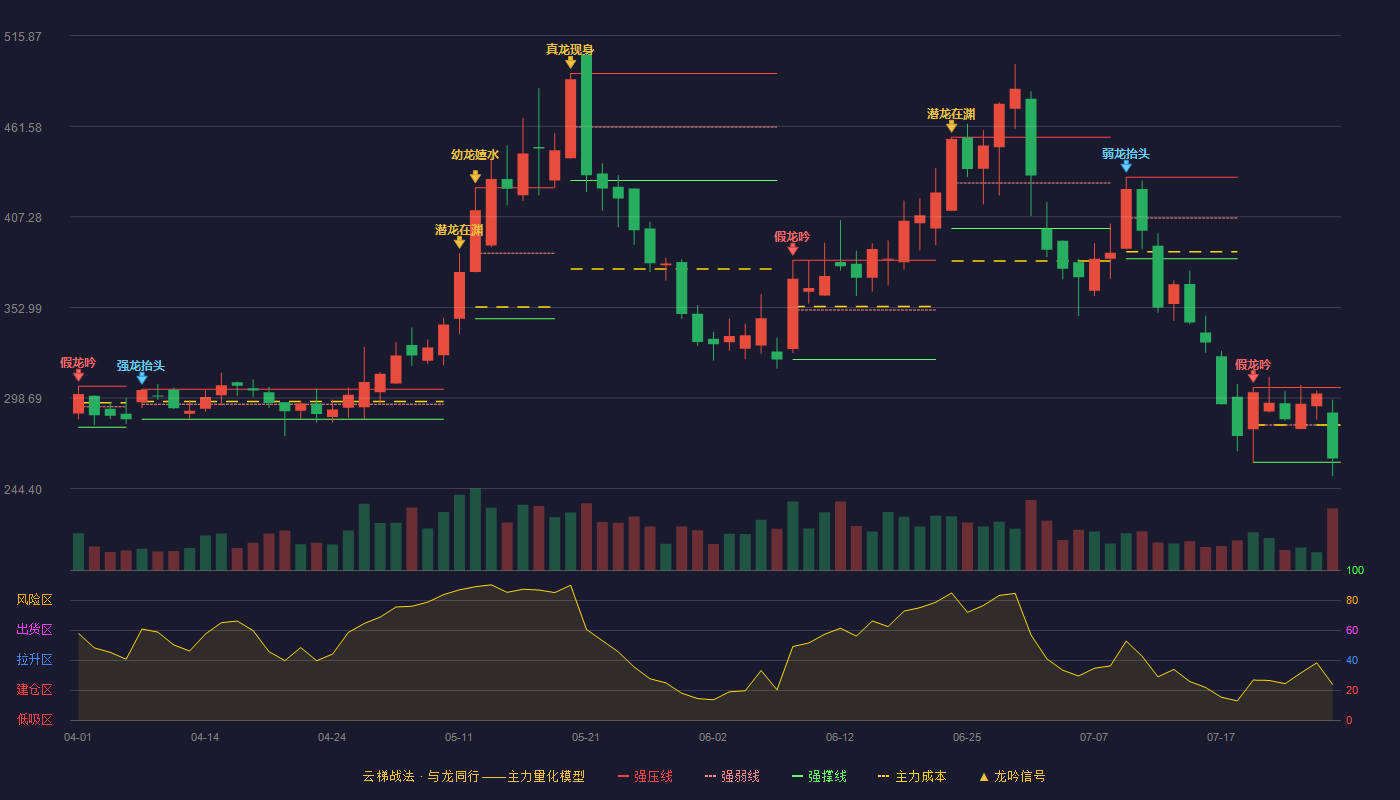Click the 04-14 date label

(x=205, y=737)
